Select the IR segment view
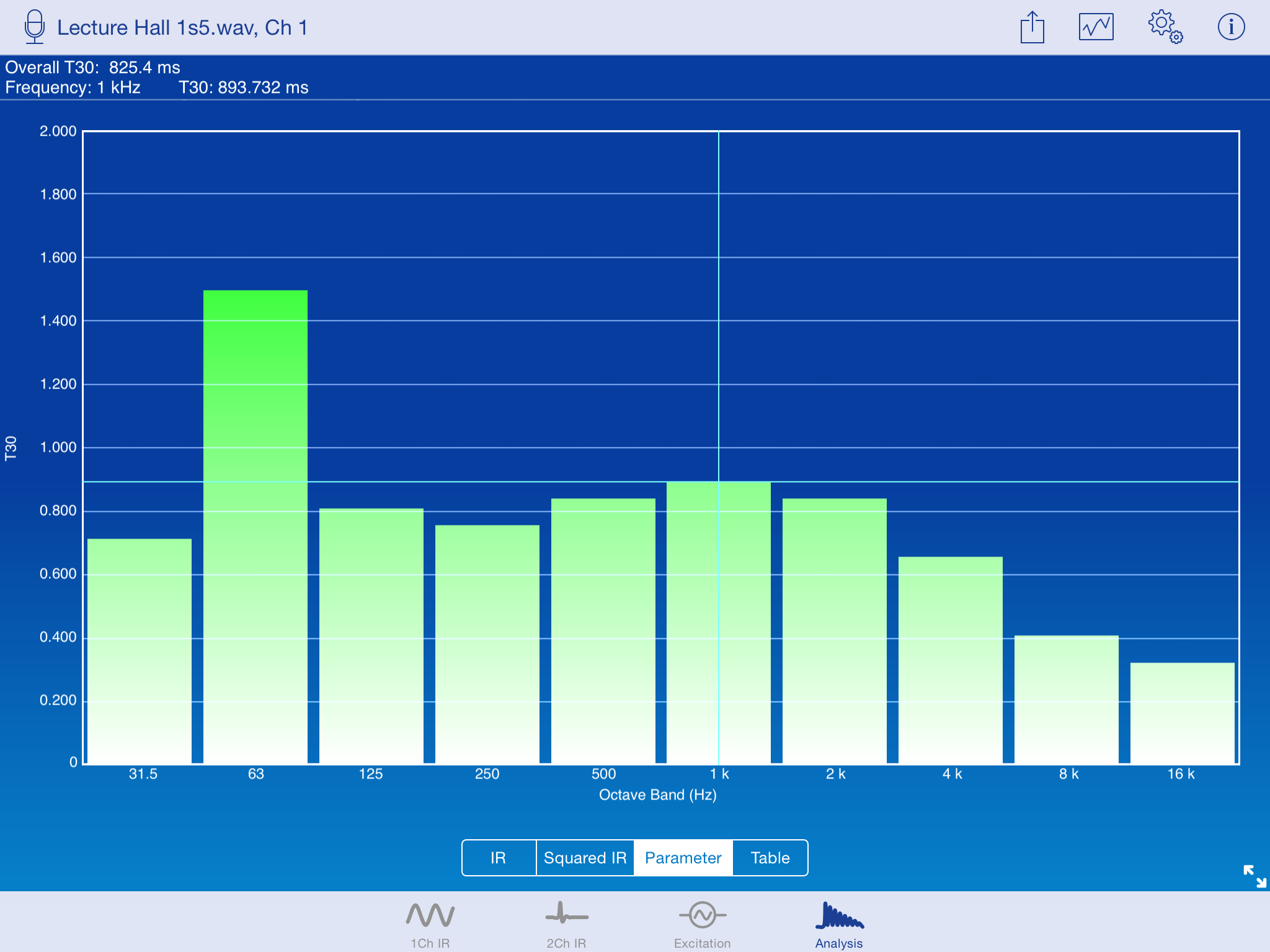 pyautogui.click(x=499, y=858)
